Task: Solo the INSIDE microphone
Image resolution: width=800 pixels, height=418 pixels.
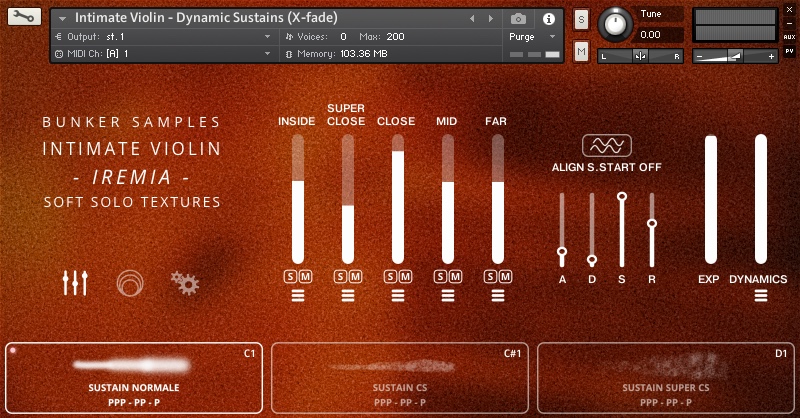Action: 290,276
